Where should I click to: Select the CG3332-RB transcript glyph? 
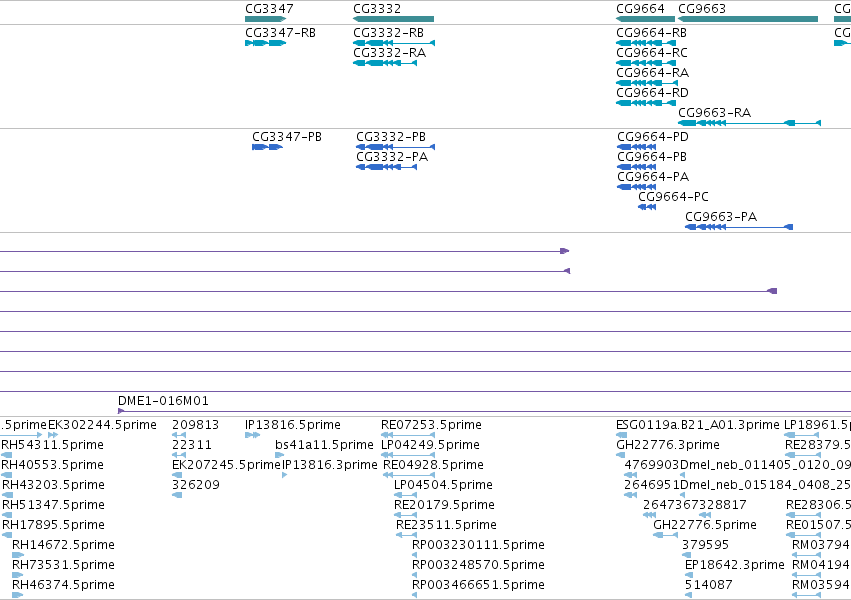pos(394,43)
